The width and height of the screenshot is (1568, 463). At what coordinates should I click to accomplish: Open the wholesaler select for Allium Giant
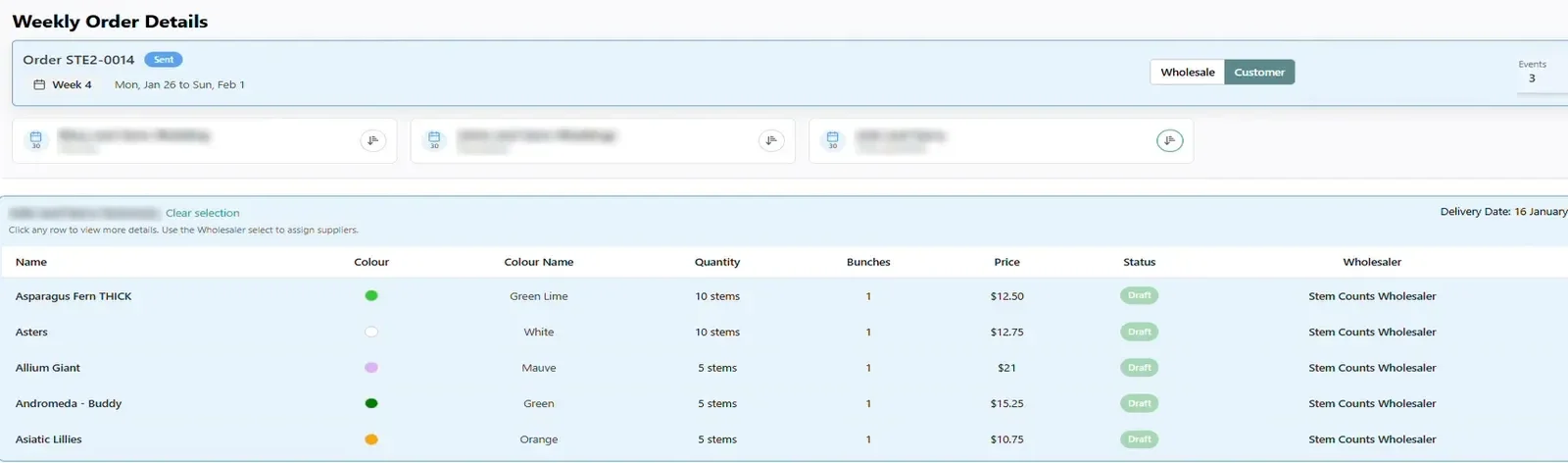point(1372,368)
